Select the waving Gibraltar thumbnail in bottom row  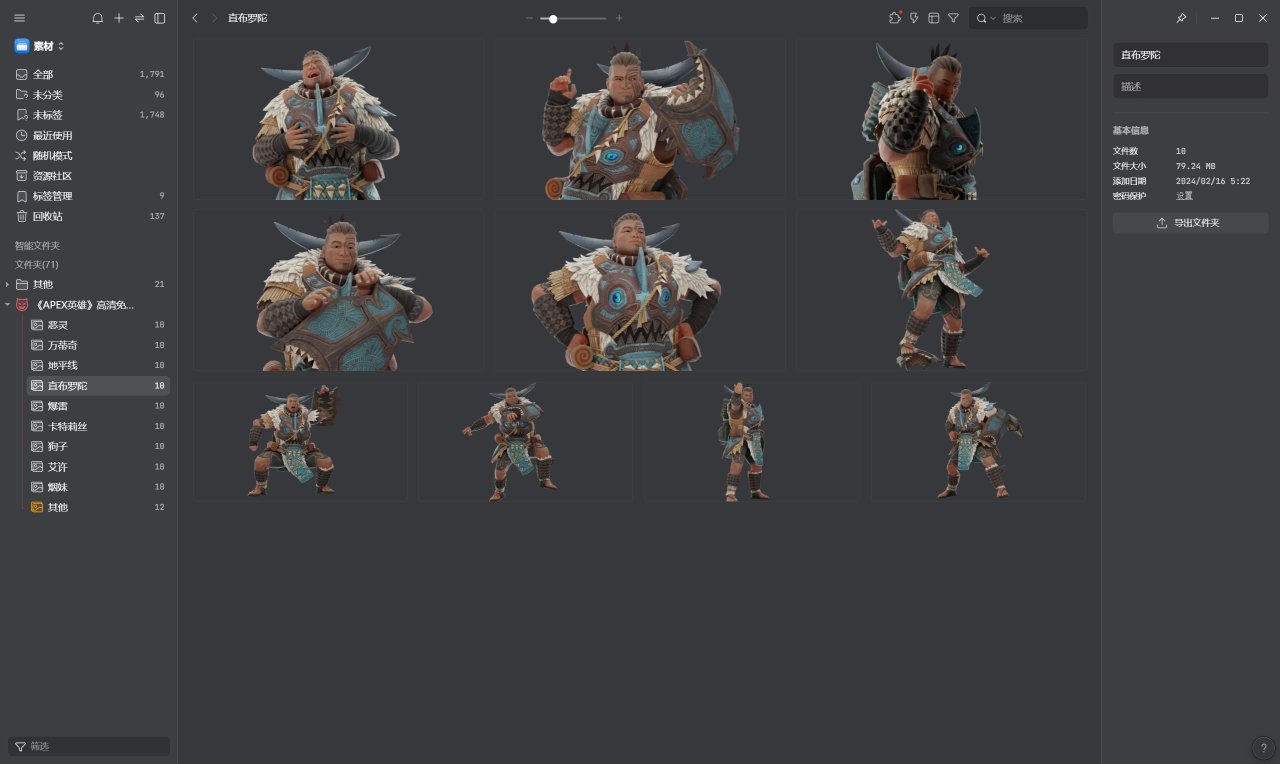click(x=752, y=441)
